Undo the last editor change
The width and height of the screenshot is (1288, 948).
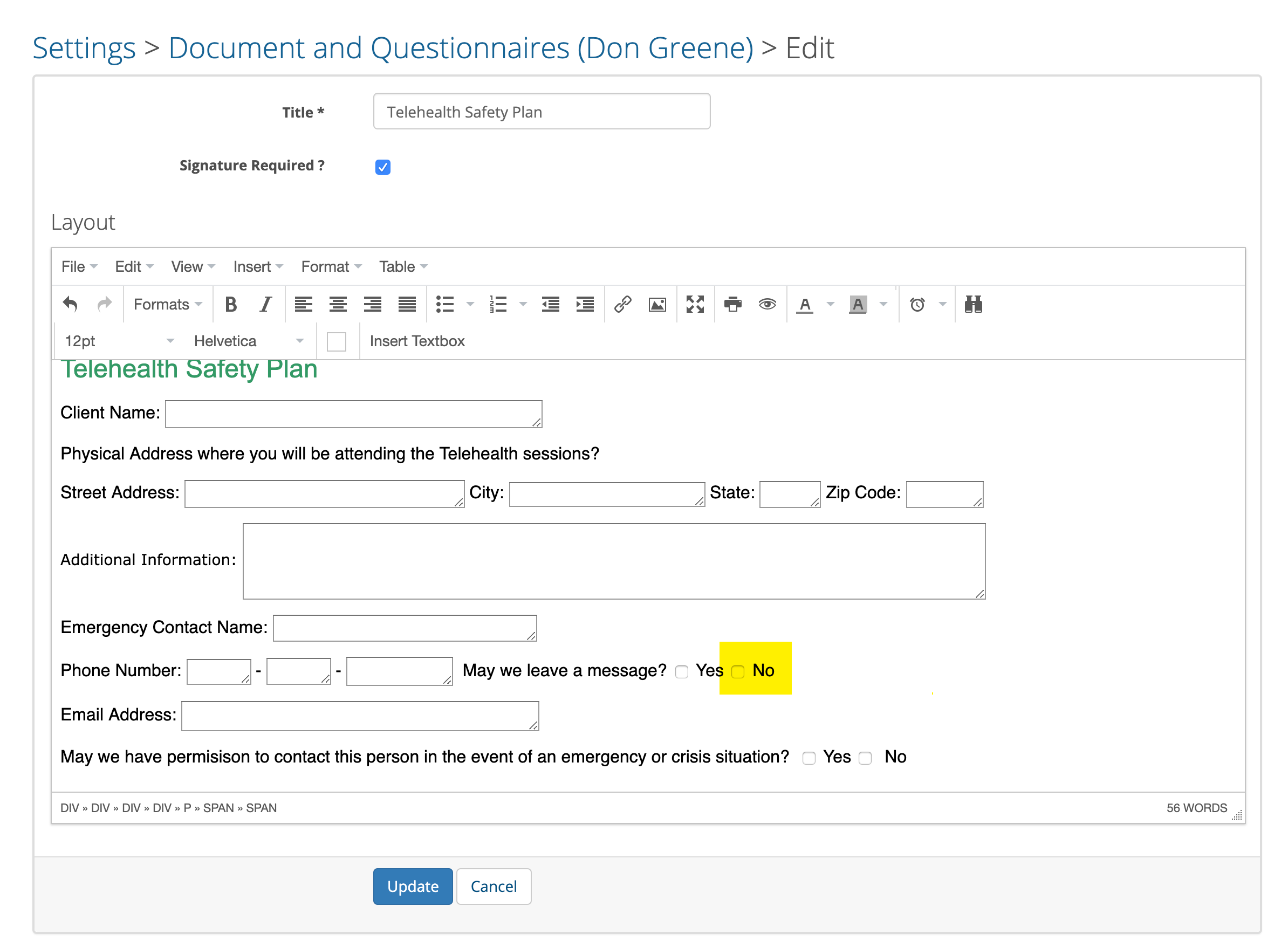pos(71,304)
